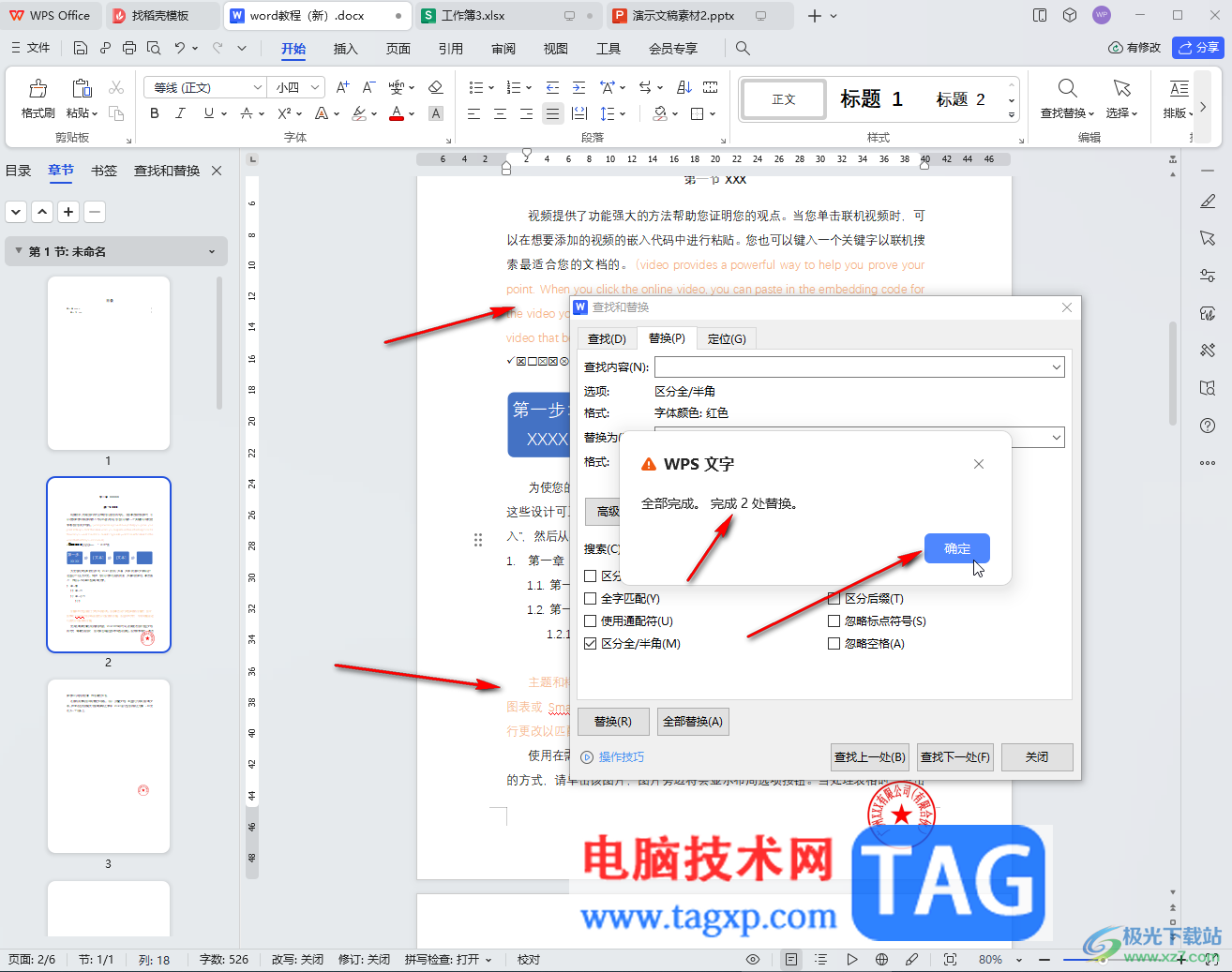This screenshot has height=972, width=1232.
Task: Click the Underline icon
Action: 208,113
